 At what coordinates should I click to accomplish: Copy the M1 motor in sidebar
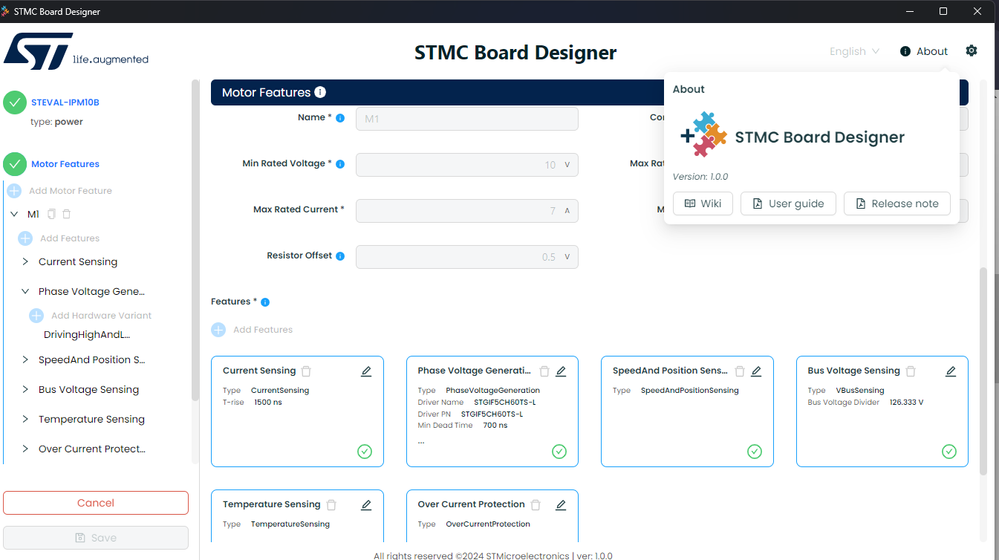pyautogui.click(x=52, y=214)
